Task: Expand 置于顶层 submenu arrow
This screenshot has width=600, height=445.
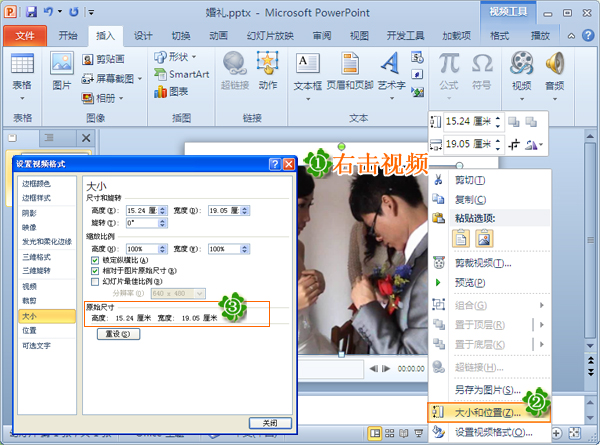Action: (x=541, y=325)
